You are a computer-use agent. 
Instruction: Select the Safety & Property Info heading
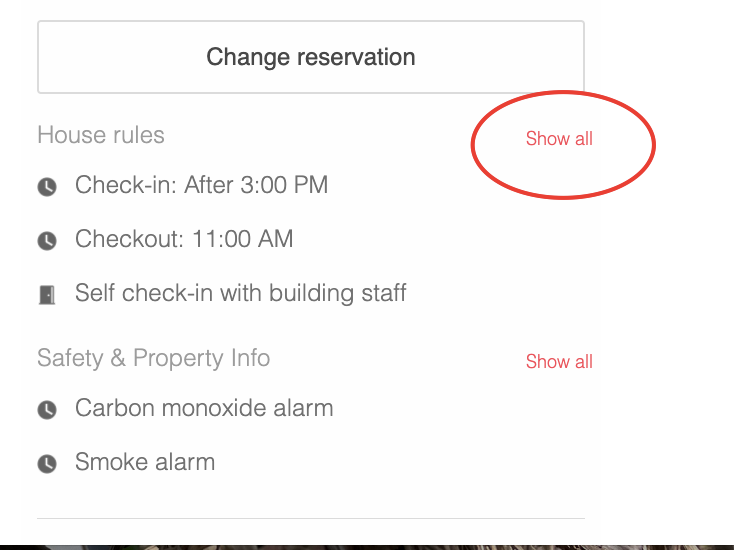click(153, 358)
